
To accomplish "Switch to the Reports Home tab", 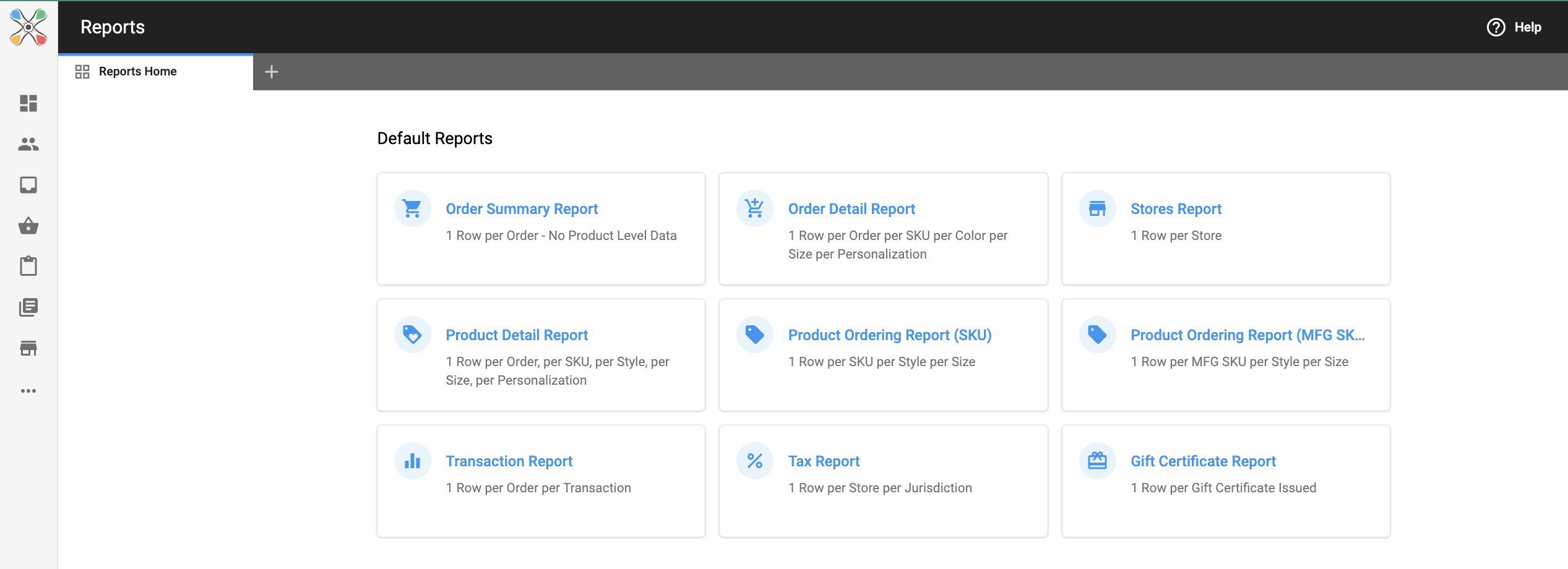I will tap(137, 72).
